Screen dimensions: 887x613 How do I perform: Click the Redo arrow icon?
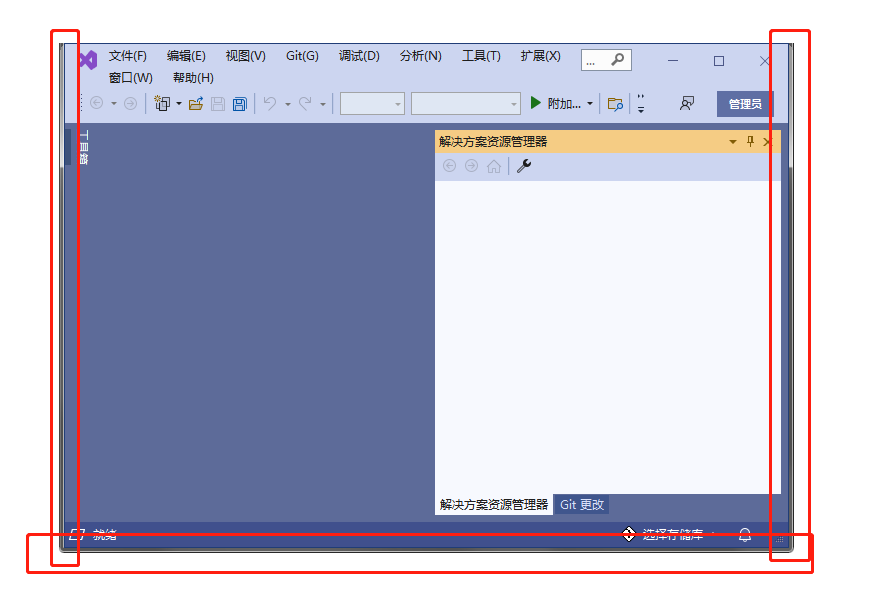[306, 103]
